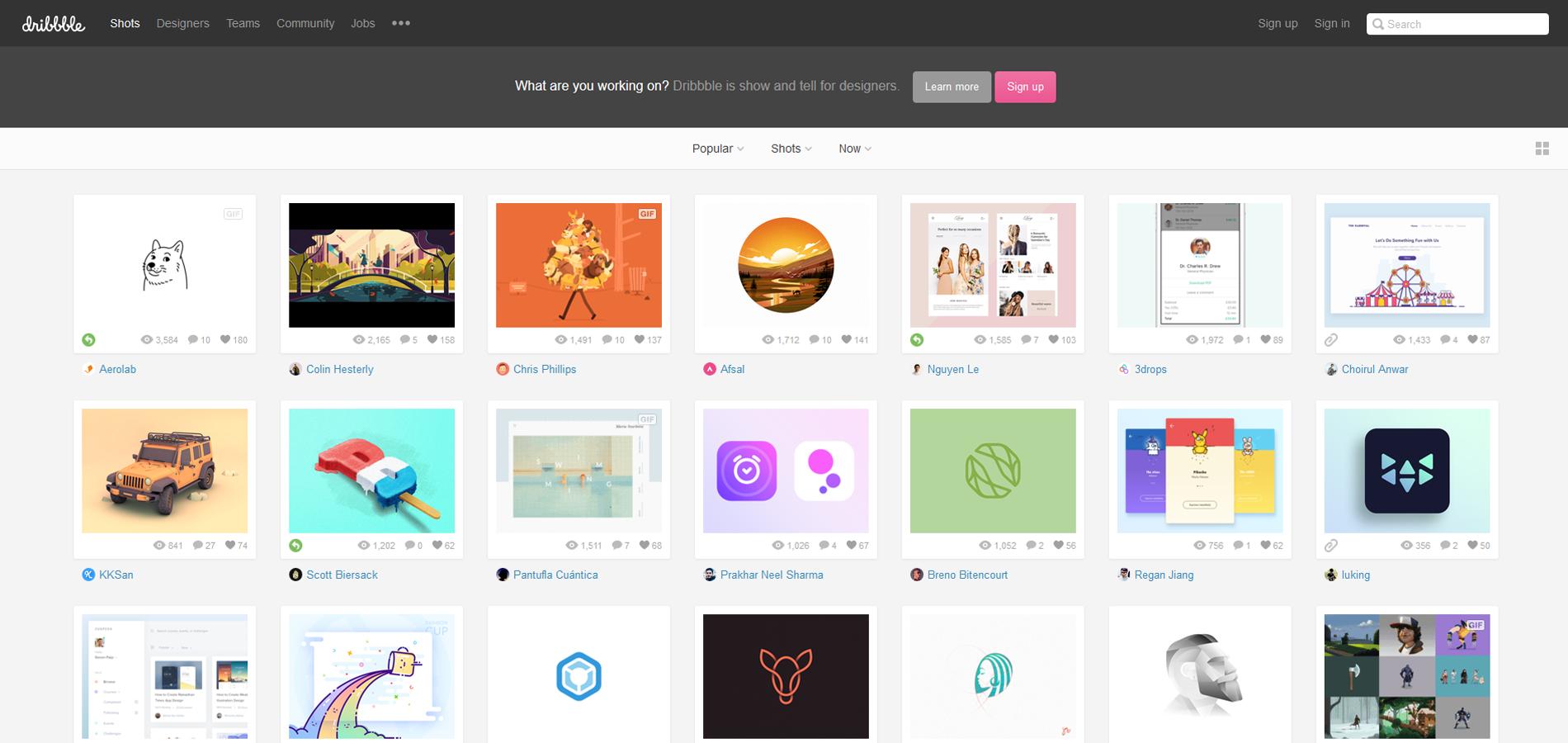Like Colin Hesterly's shot with the heart icon
Screen dimensions: 1568x743
click(x=432, y=339)
